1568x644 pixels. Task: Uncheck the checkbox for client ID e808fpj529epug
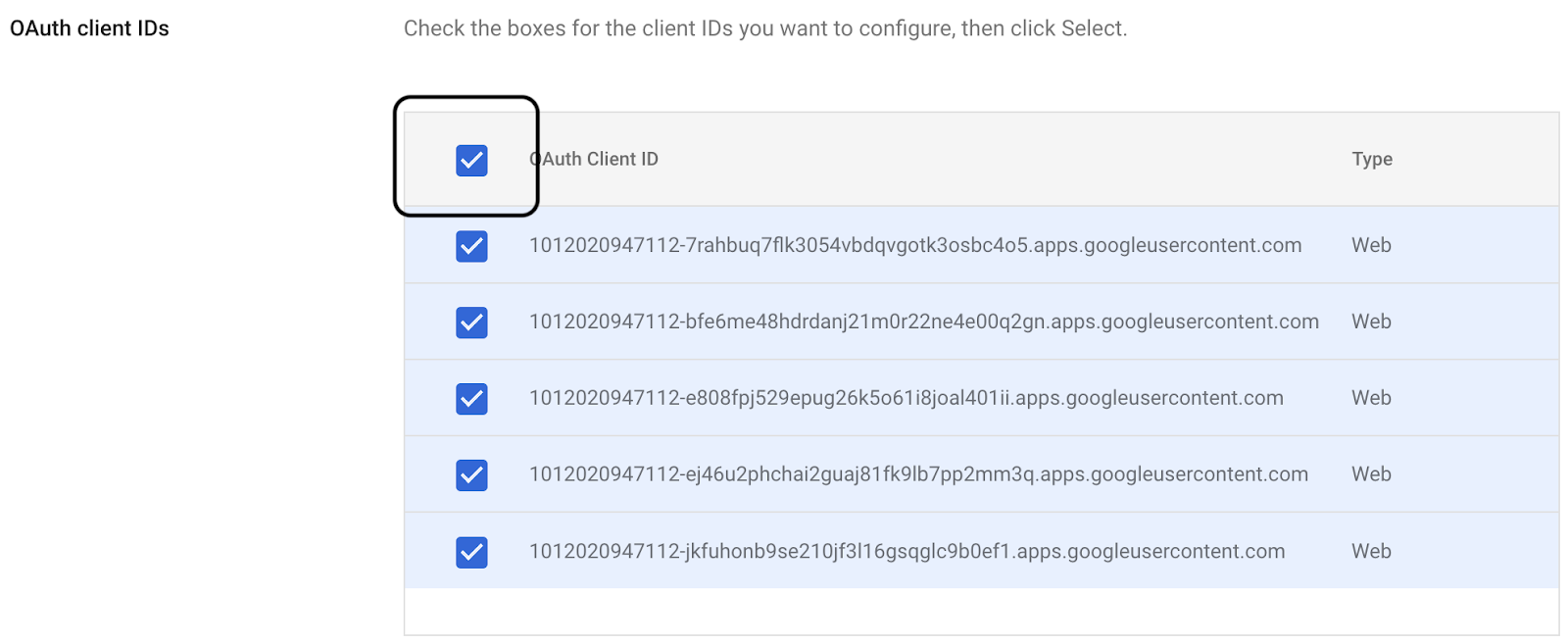click(471, 399)
